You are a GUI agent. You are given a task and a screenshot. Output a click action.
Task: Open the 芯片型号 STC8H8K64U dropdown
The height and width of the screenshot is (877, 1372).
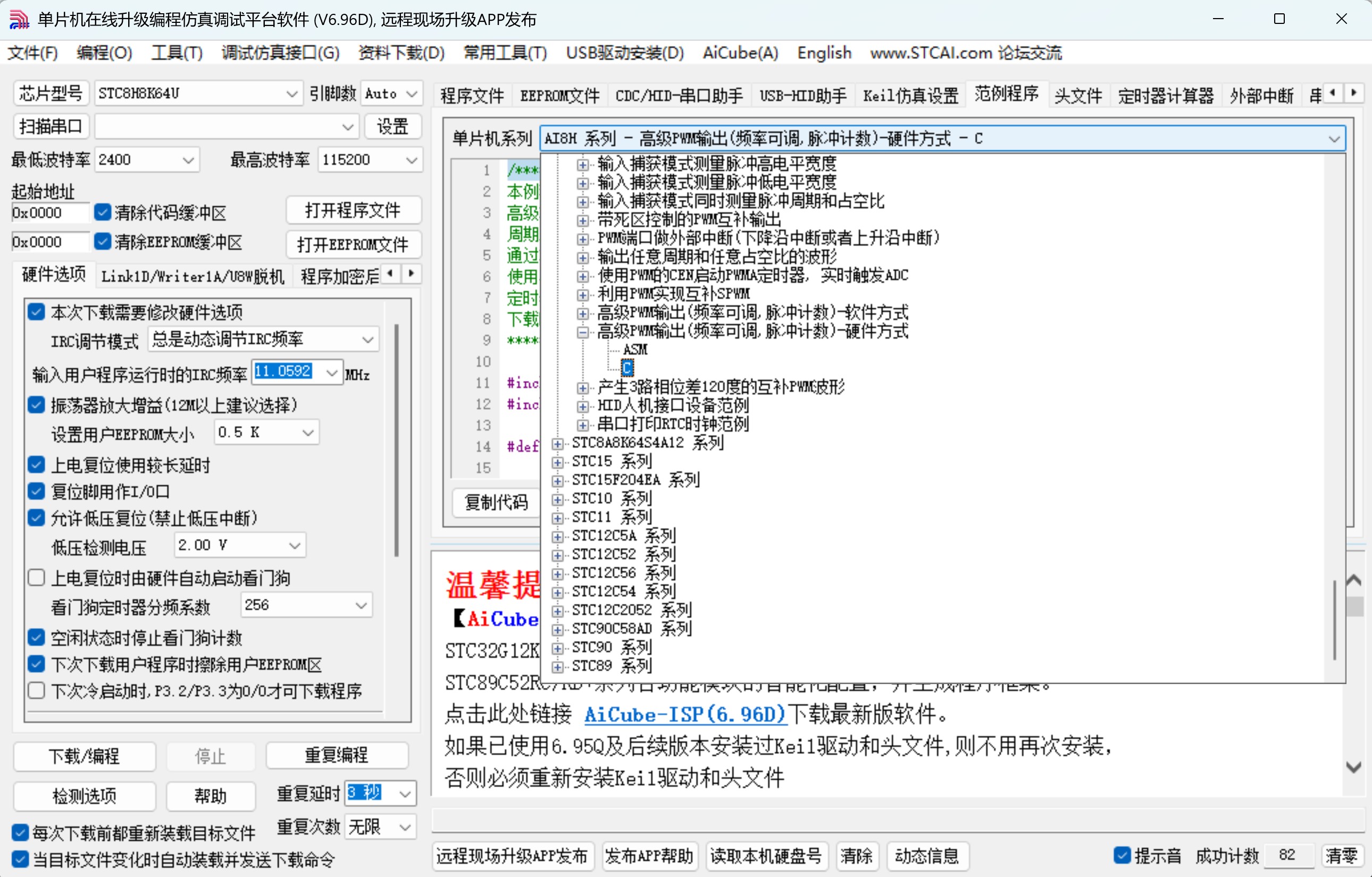pyautogui.click(x=292, y=94)
